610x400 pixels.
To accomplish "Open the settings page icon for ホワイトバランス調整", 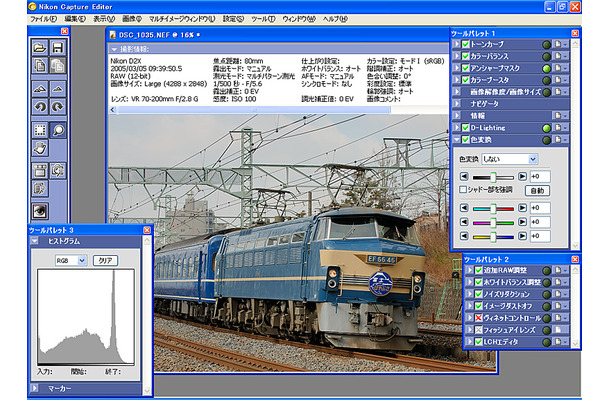I will point(559,282).
